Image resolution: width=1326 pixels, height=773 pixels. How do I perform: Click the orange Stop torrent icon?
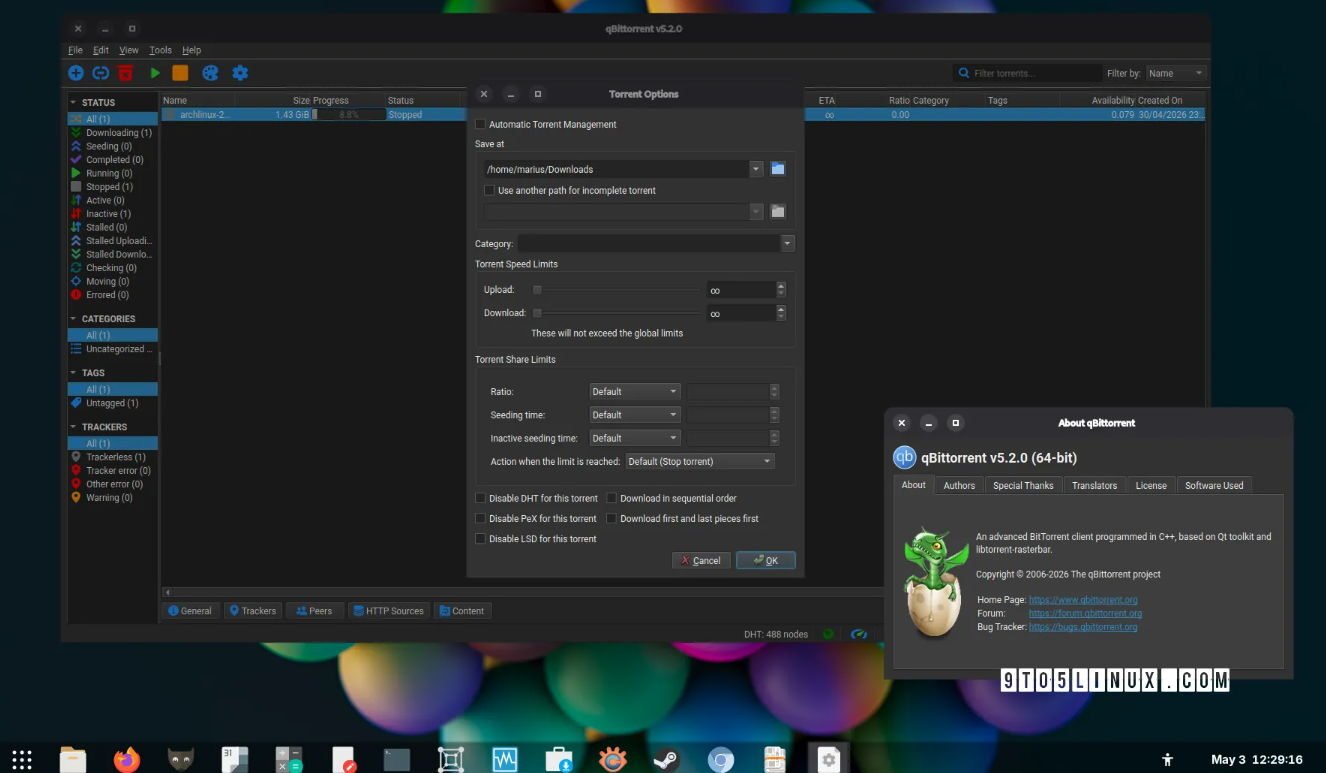[180, 73]
